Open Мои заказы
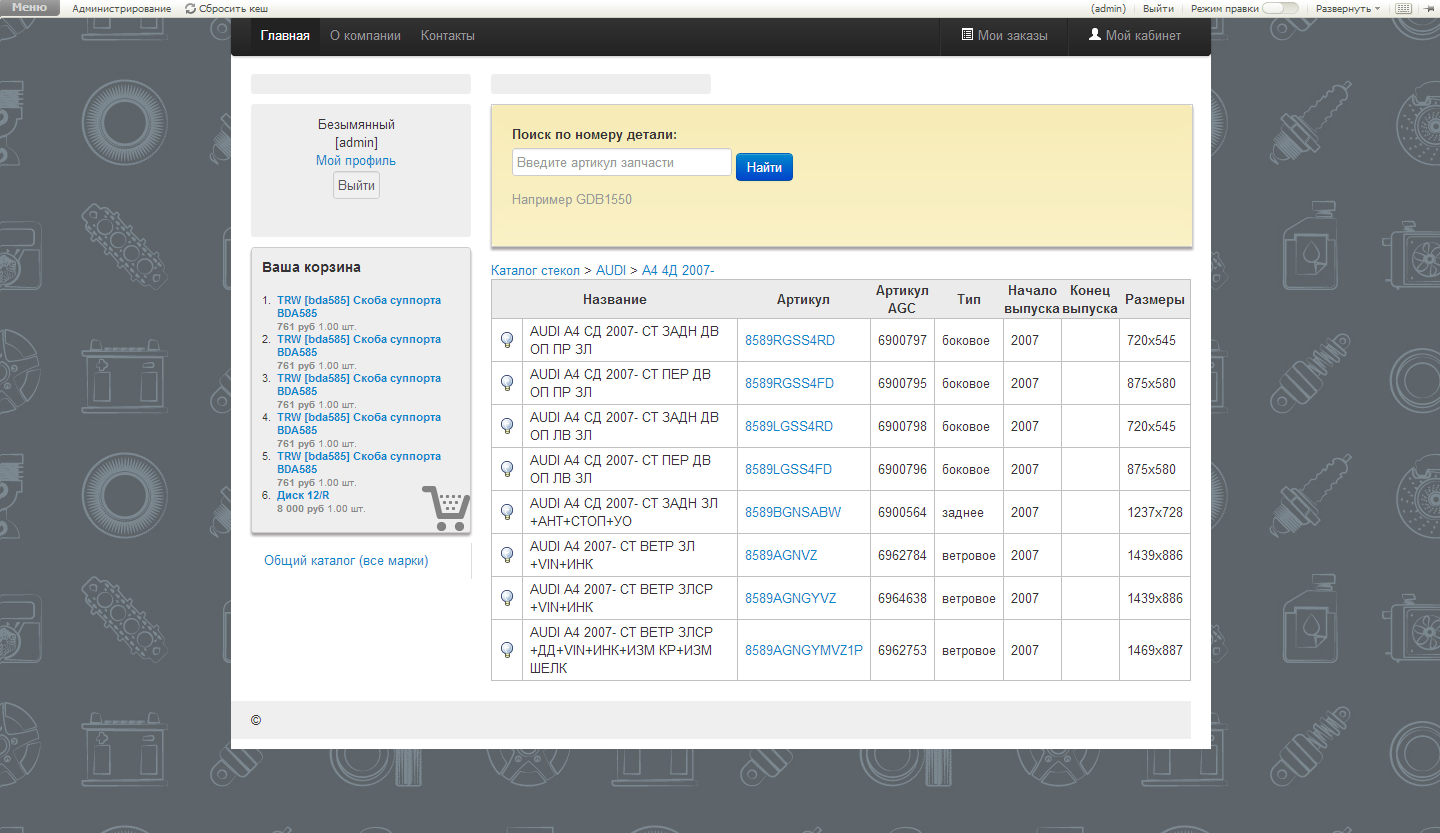This screenshot has width=1440, height=833. (1004, 36)
